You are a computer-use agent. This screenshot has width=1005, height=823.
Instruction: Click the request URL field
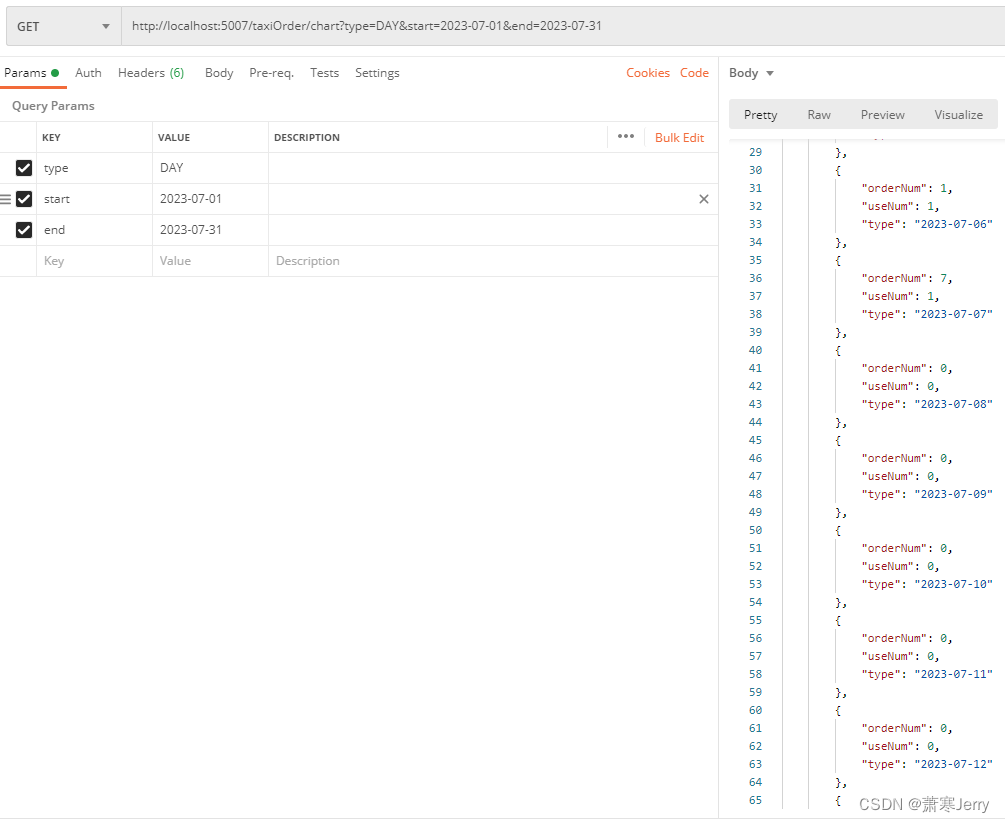pyautogui.click(x=563, y=26)
